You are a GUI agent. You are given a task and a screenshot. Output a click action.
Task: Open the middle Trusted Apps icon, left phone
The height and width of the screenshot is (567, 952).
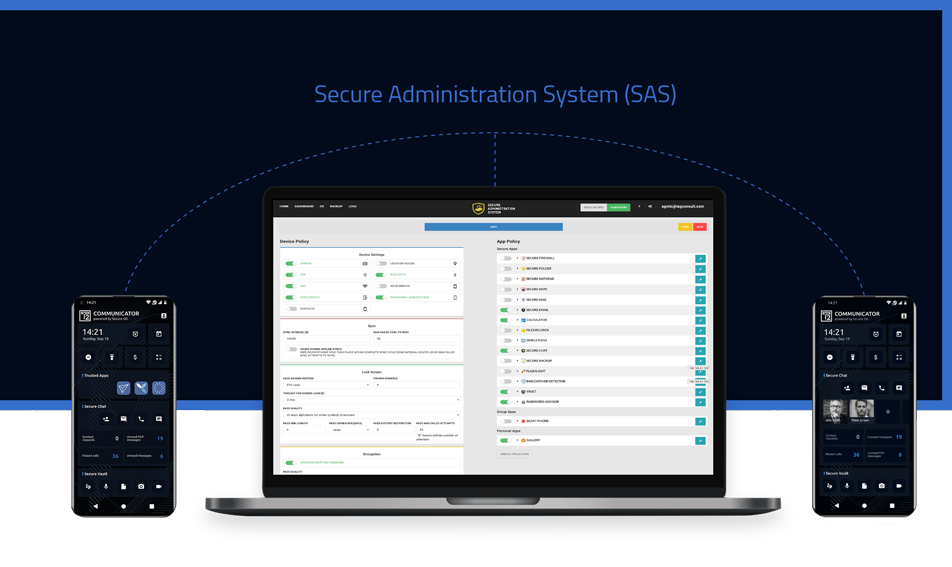(x=141, y=388)
